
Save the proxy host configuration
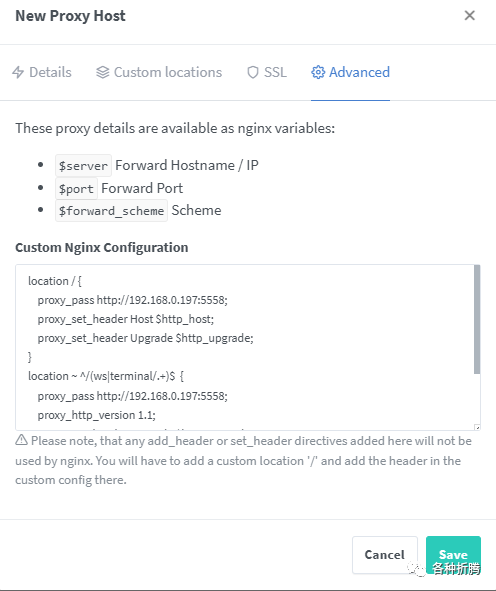coord(453,555)
